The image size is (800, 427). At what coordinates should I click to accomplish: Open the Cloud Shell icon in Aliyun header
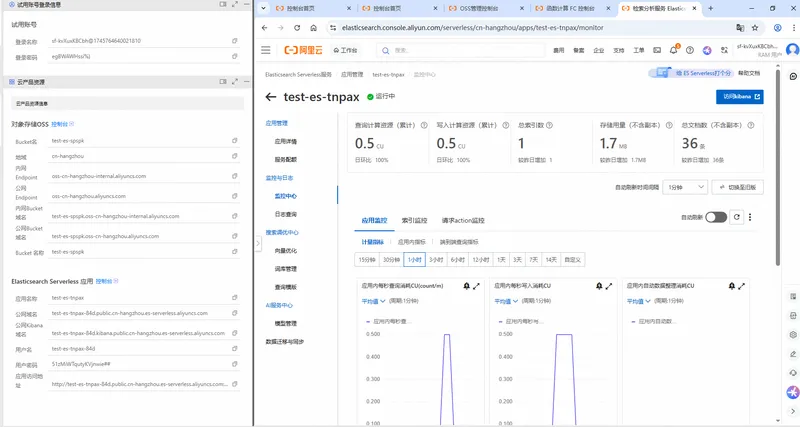click(657, 50)
